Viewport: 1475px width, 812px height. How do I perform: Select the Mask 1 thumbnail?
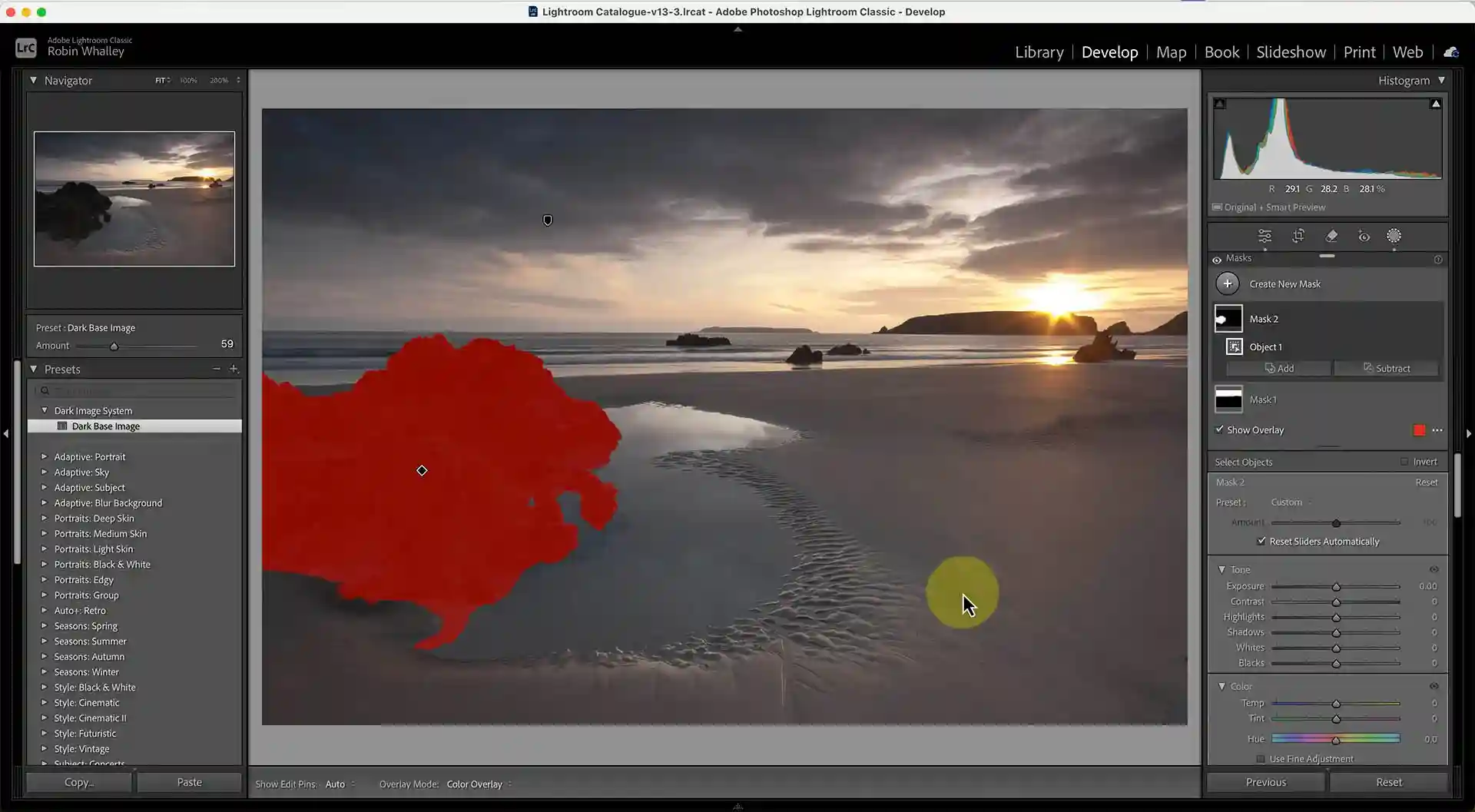[x=1228, y=399]
